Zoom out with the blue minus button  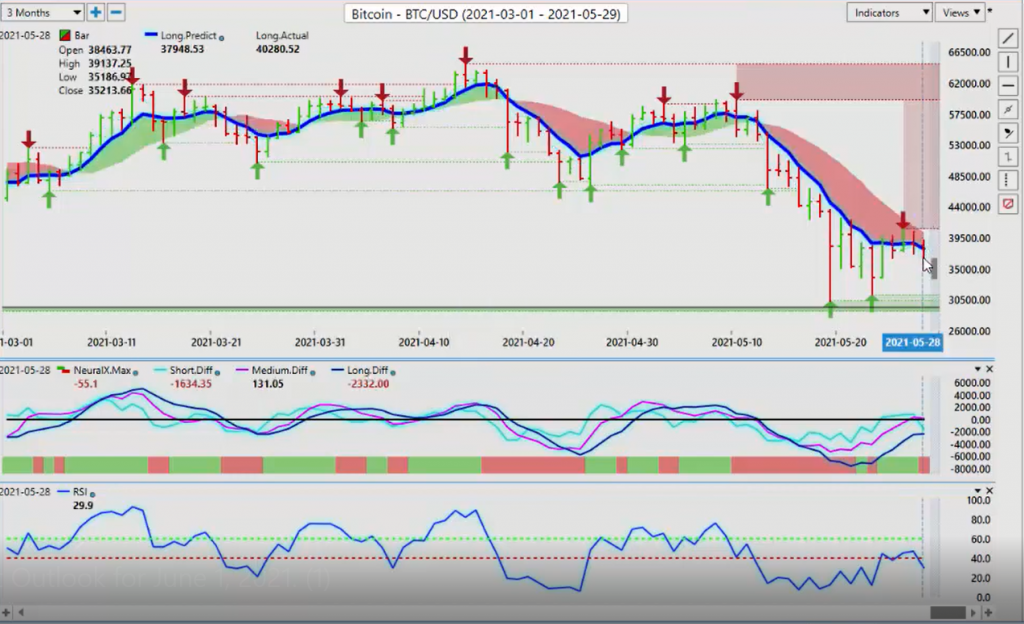[x=116, y=12]
